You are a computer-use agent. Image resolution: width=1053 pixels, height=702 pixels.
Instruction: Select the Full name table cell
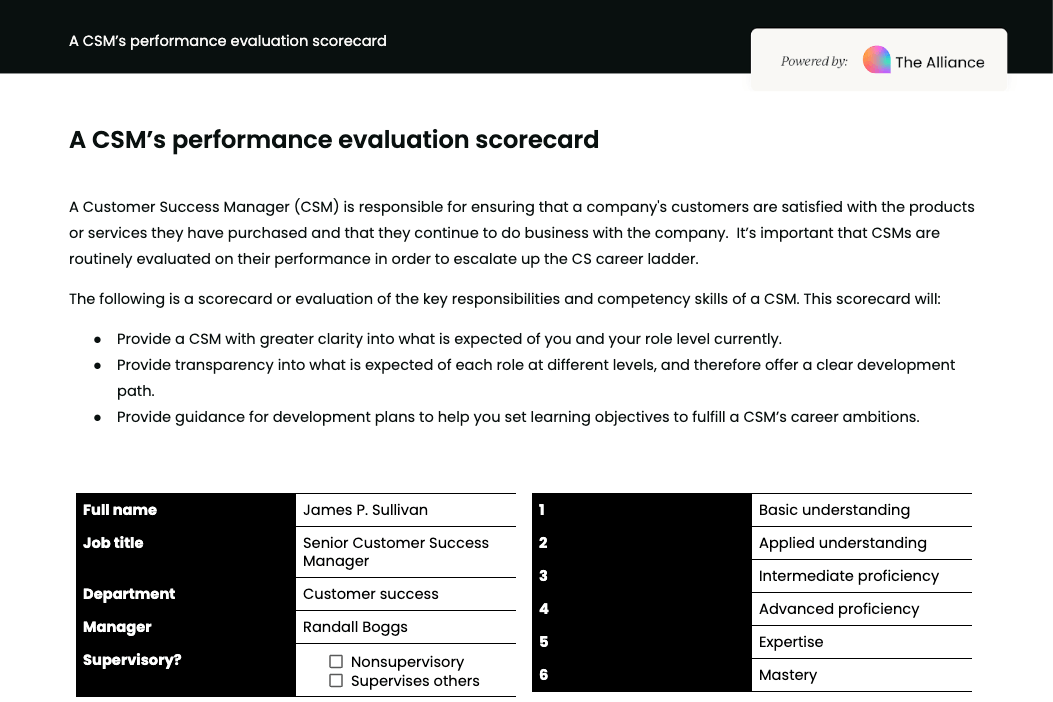click(120, 510)
